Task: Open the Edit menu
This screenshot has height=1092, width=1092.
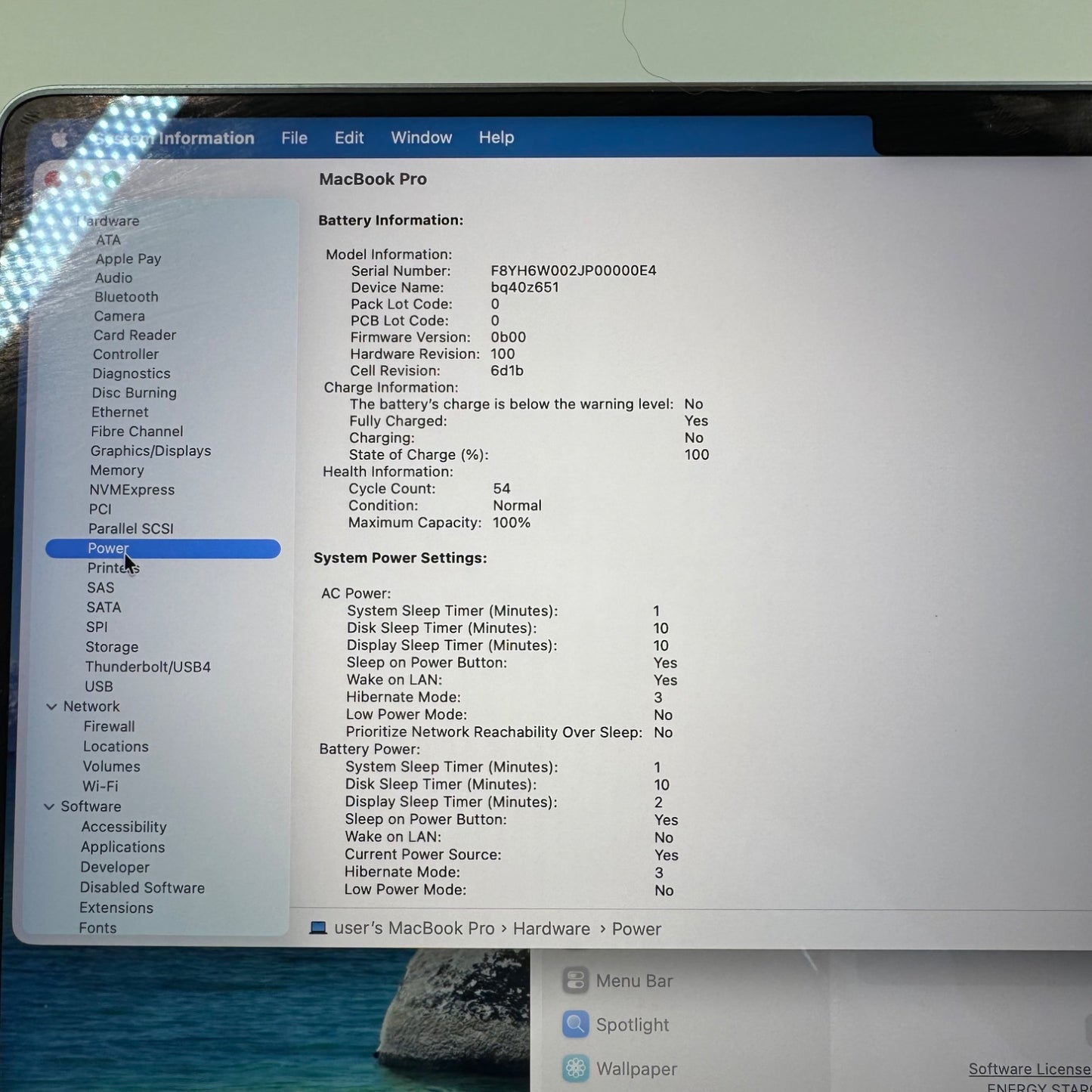Action: [349, 138]
